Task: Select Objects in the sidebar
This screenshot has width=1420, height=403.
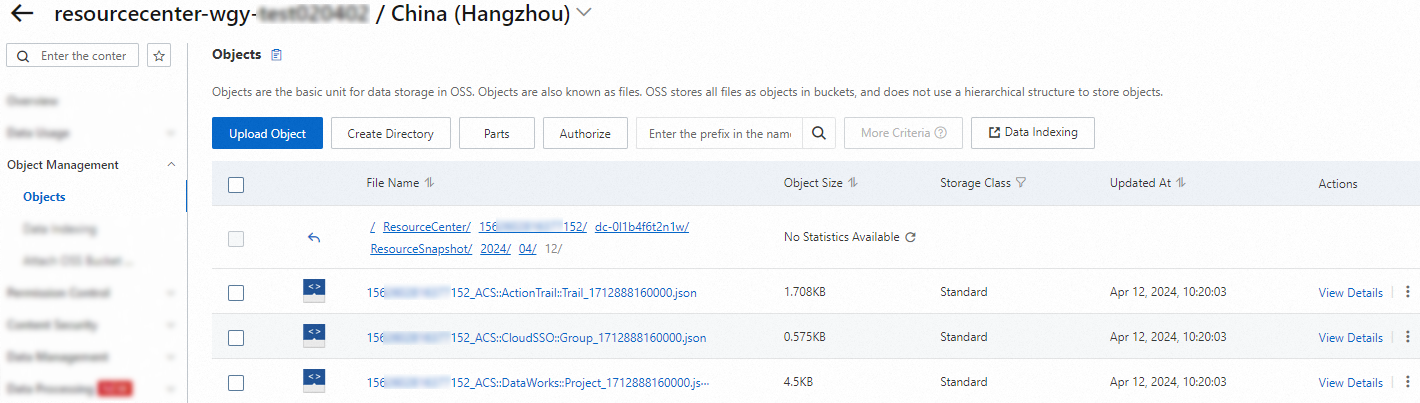Action: (x=44, y=197)
